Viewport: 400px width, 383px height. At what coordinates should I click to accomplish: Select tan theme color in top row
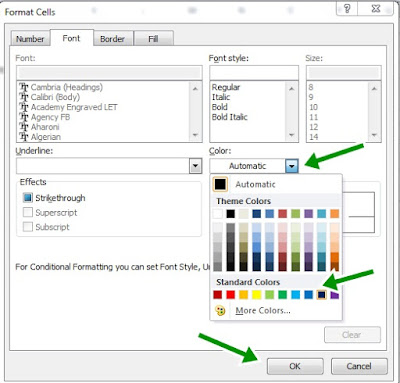point(244,214)
